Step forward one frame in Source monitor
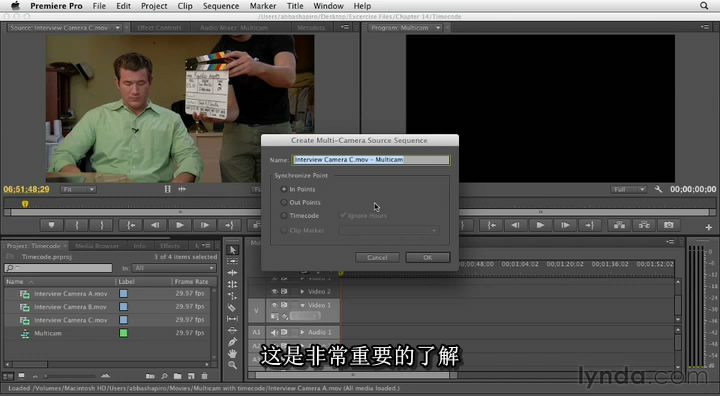This screenshot has height=396, width=720. pos(204,225)
